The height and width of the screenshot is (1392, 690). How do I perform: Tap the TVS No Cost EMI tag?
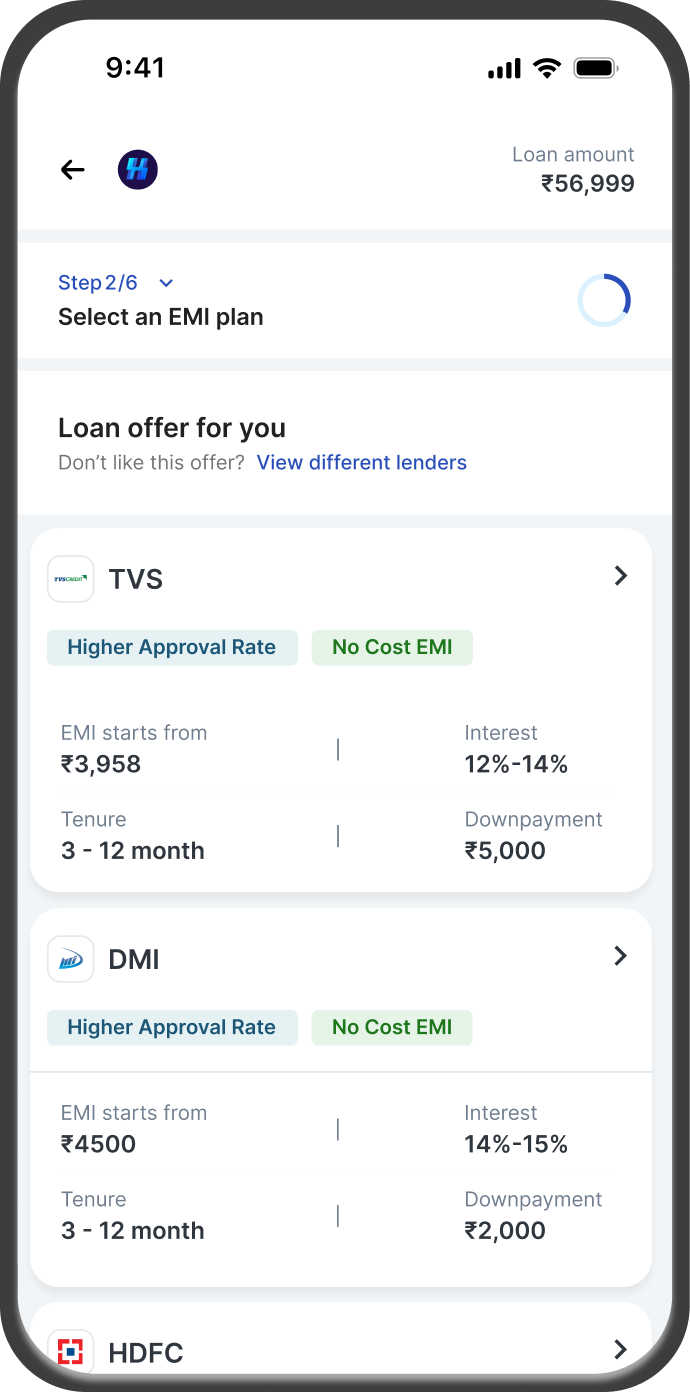pyautogui.click(x=392, y=647)
